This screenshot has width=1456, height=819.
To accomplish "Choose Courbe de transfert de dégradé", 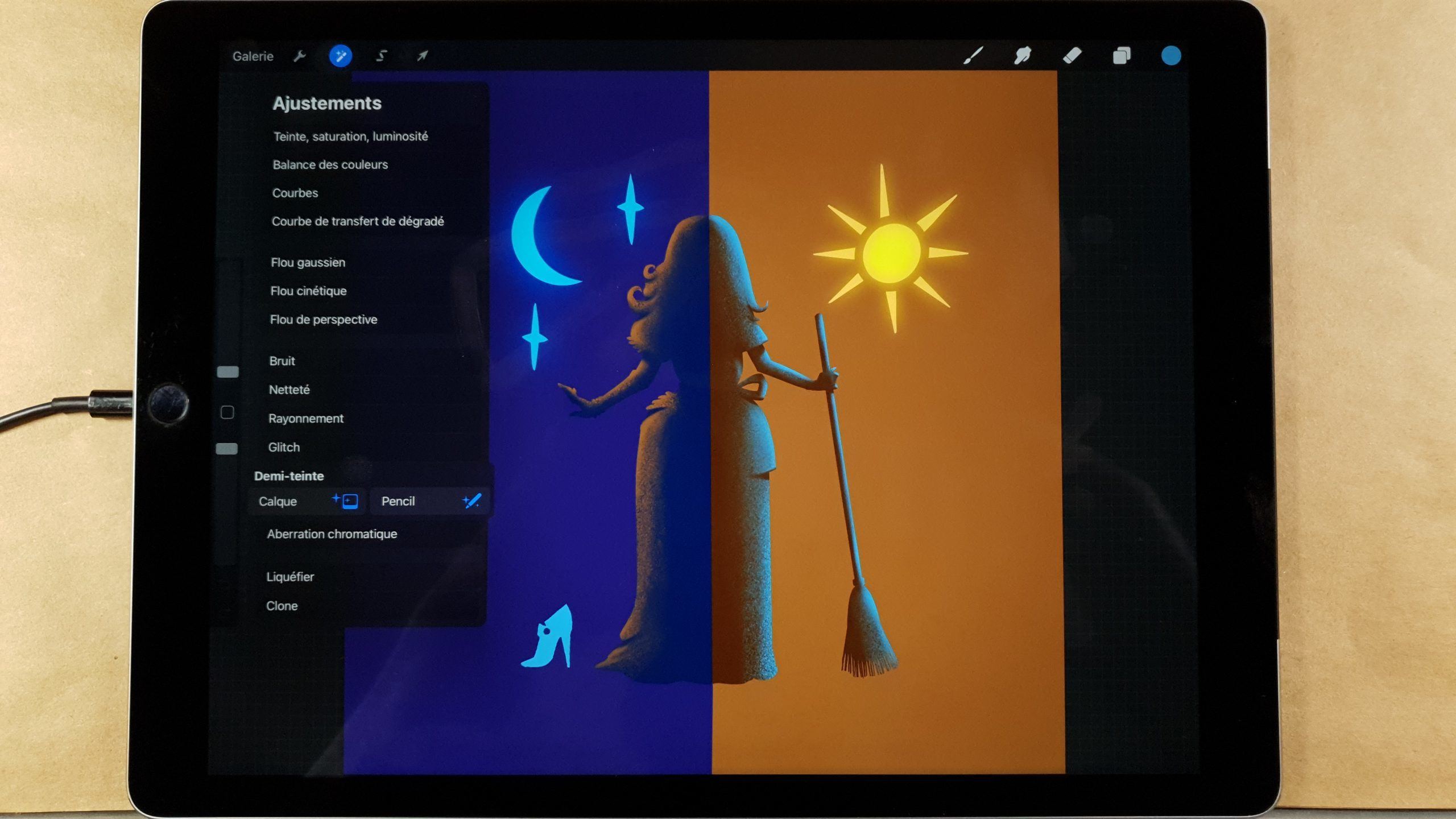I will click(358, 221).
